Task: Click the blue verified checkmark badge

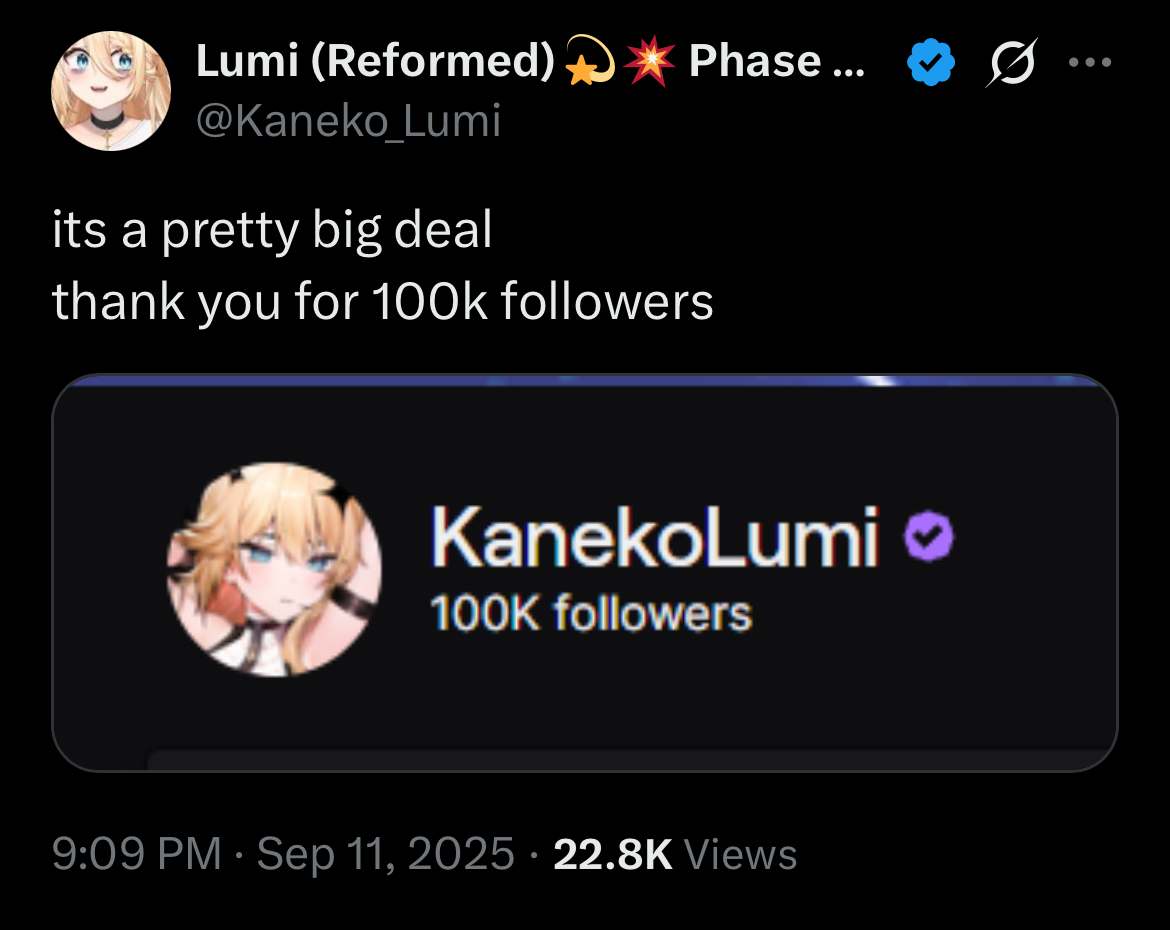Action: (930, 64)
